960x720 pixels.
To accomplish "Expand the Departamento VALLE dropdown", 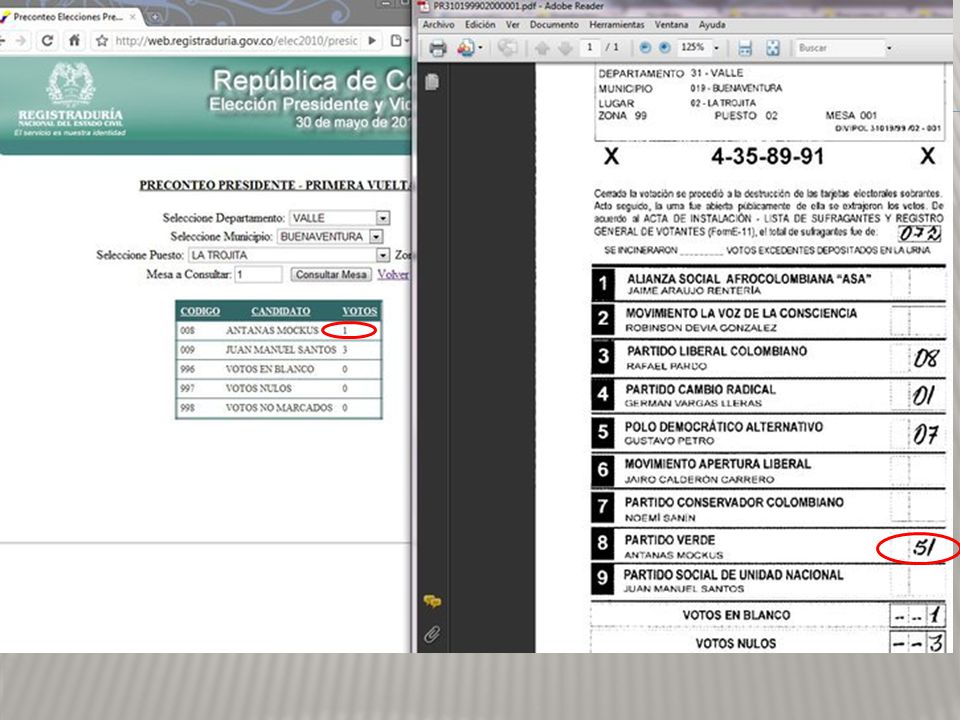I will point(383,218).
